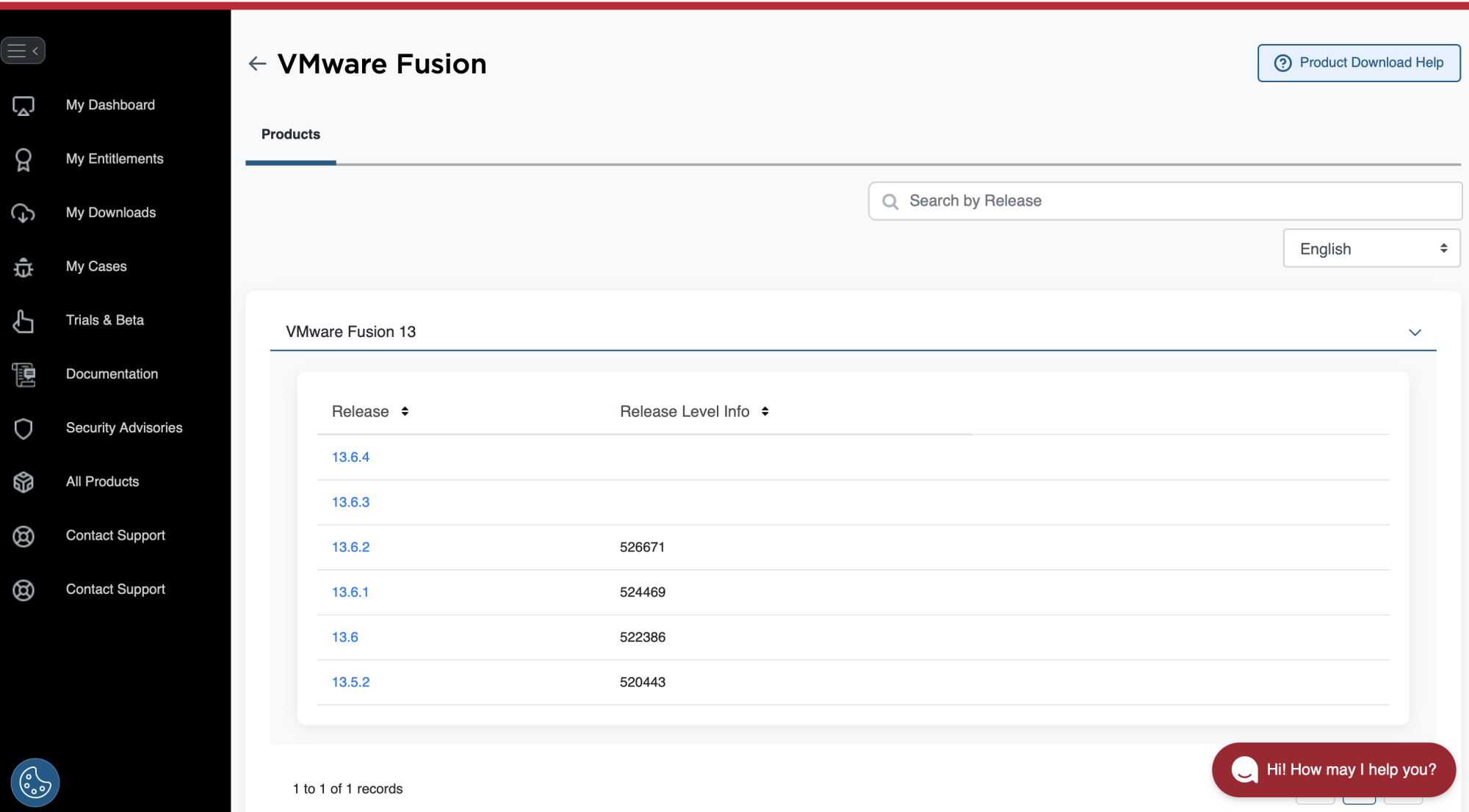This screenshot has height=812, width=1469.
Task: Click the My Downloads cloud icon
Action: (x=24, y=214)
